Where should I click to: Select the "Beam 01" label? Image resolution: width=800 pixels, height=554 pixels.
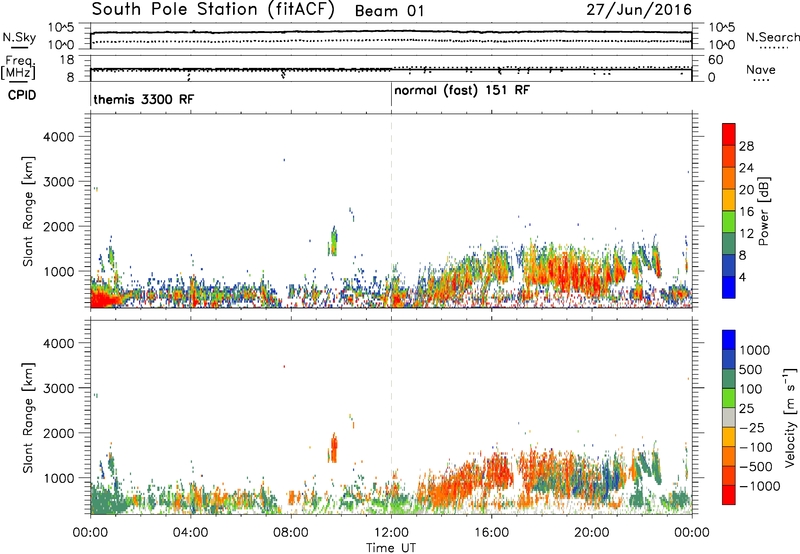[389, 11]
